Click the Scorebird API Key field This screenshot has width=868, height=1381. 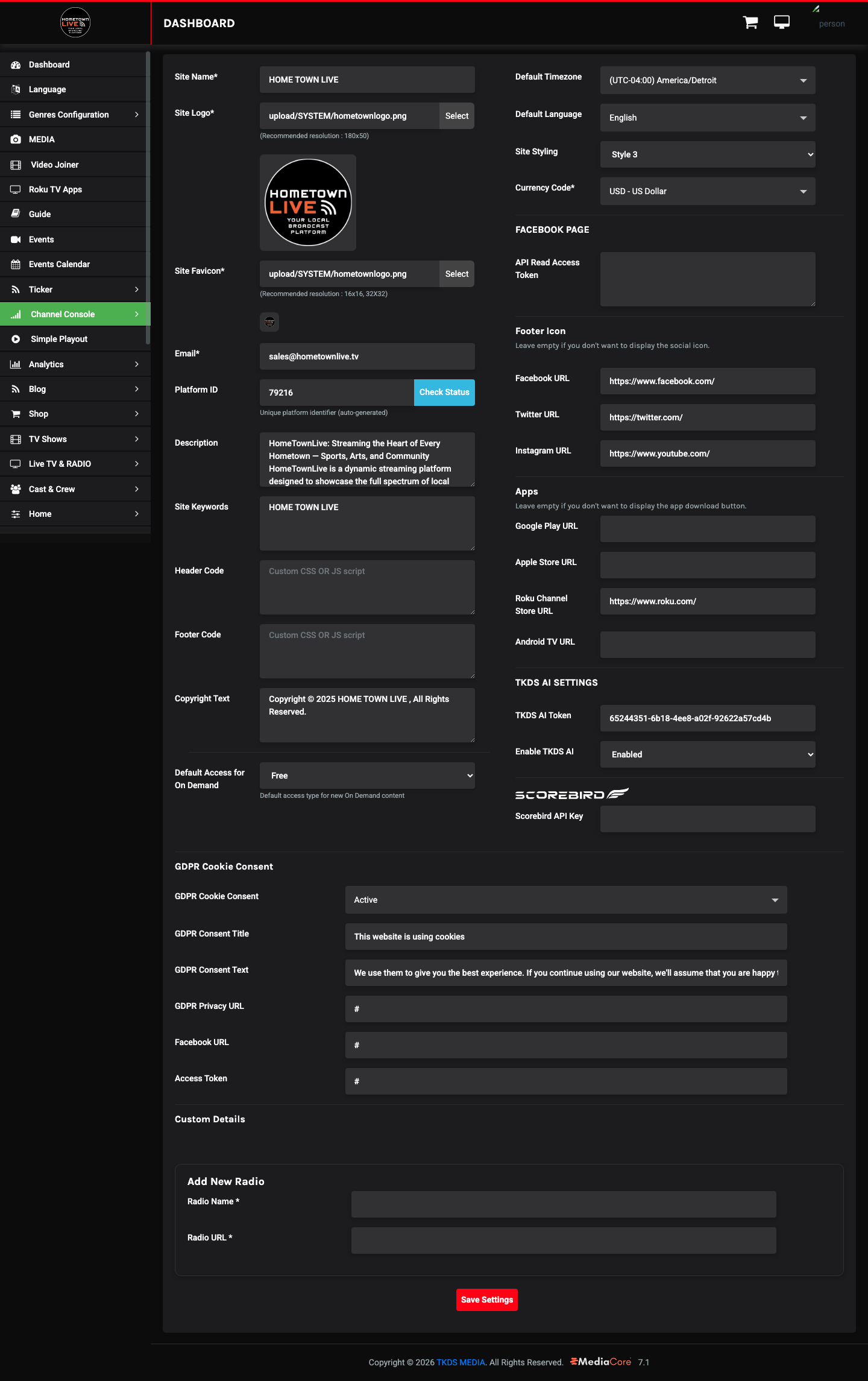[x=708, y=819]
